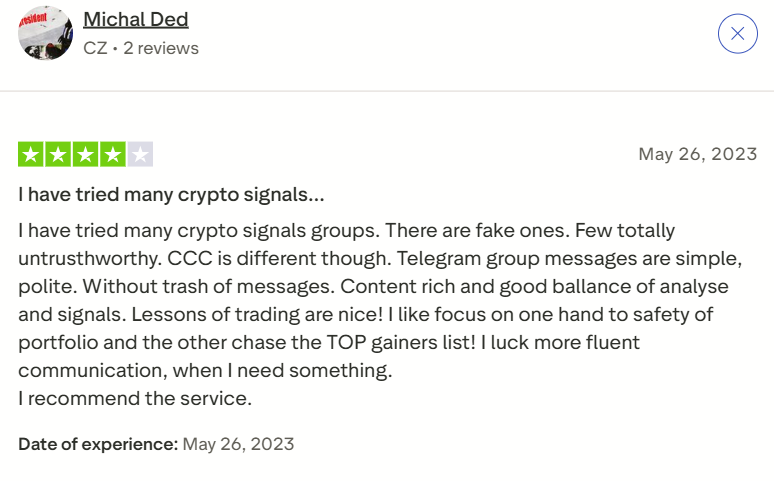Viewport: 774px width, 481px height.
Task: Click the CZ country code
Action: [95, 48]
